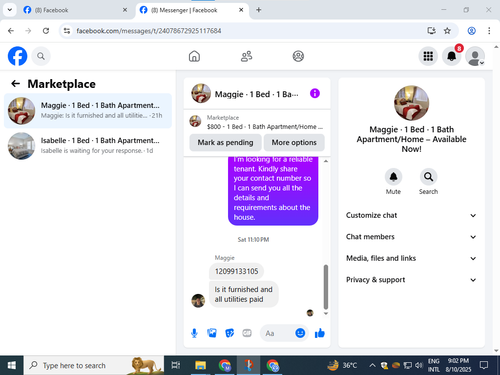Screen dimensions: 500x375
Task: Click the Windows taskbar search box
Action: [94, 365]
